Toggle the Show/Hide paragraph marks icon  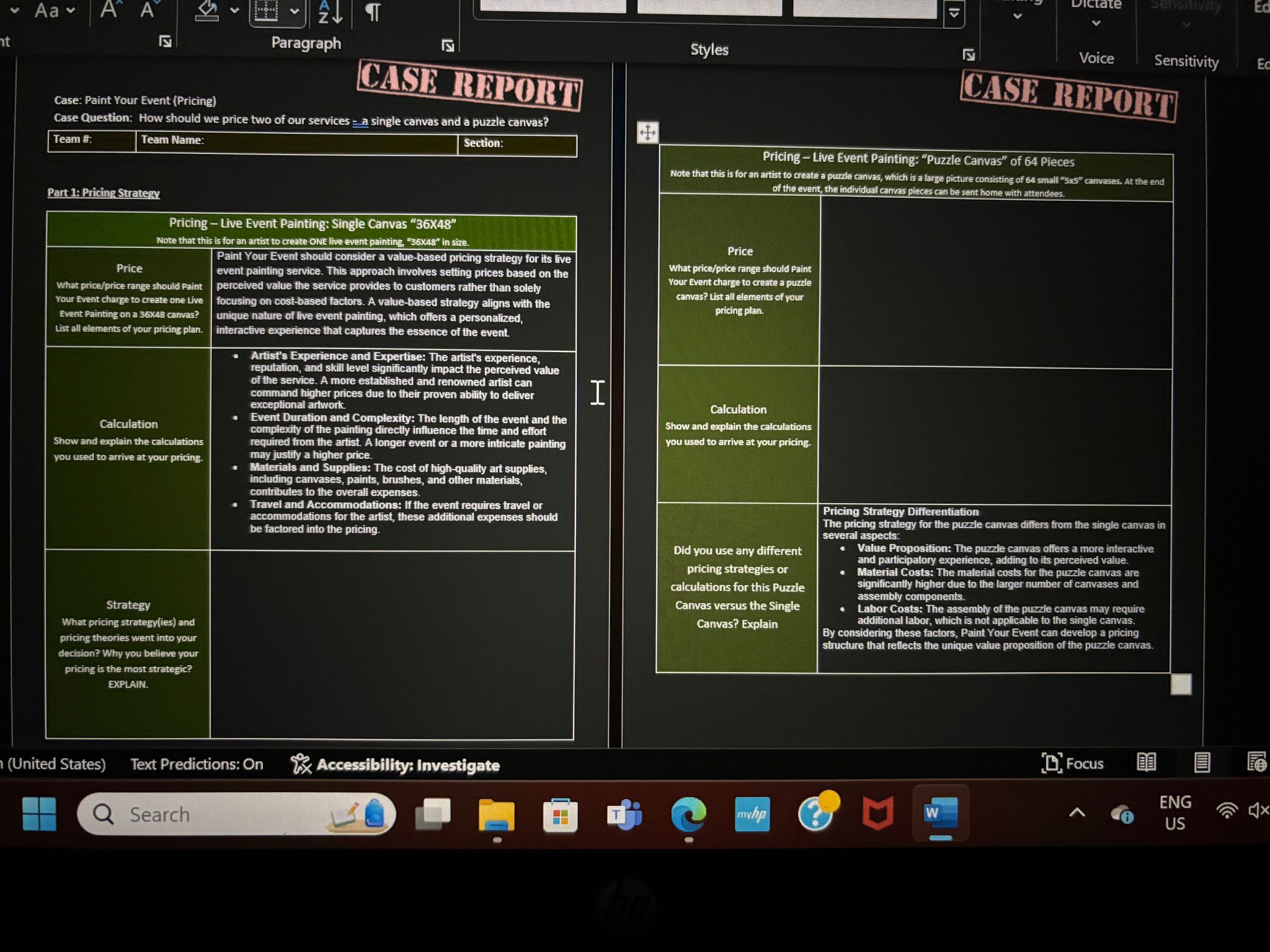(x=372, y=12)
